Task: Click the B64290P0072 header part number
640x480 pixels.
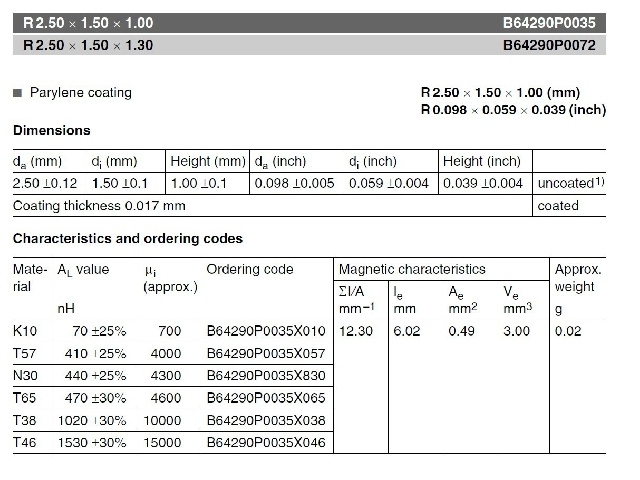Action: pyautogui.click(x=554, y=46)
